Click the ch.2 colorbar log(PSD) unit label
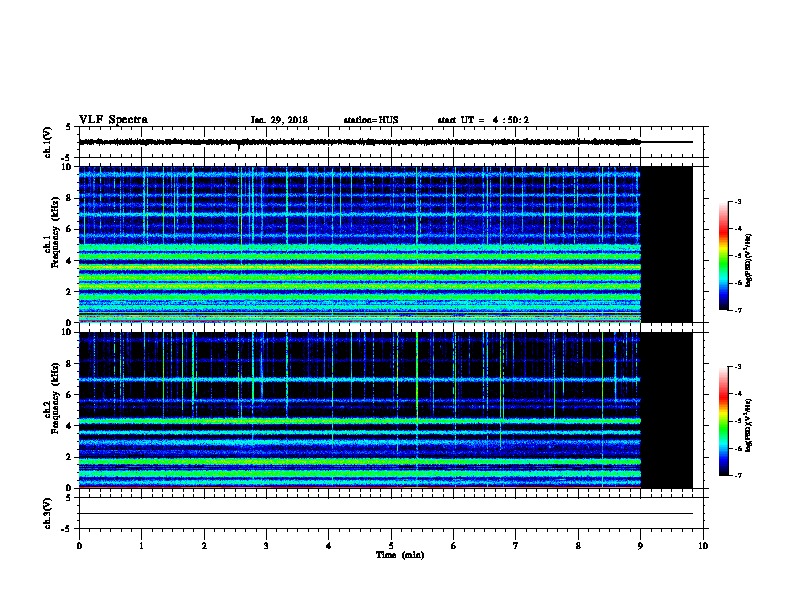792x612 pixels. tap(748, 425)
